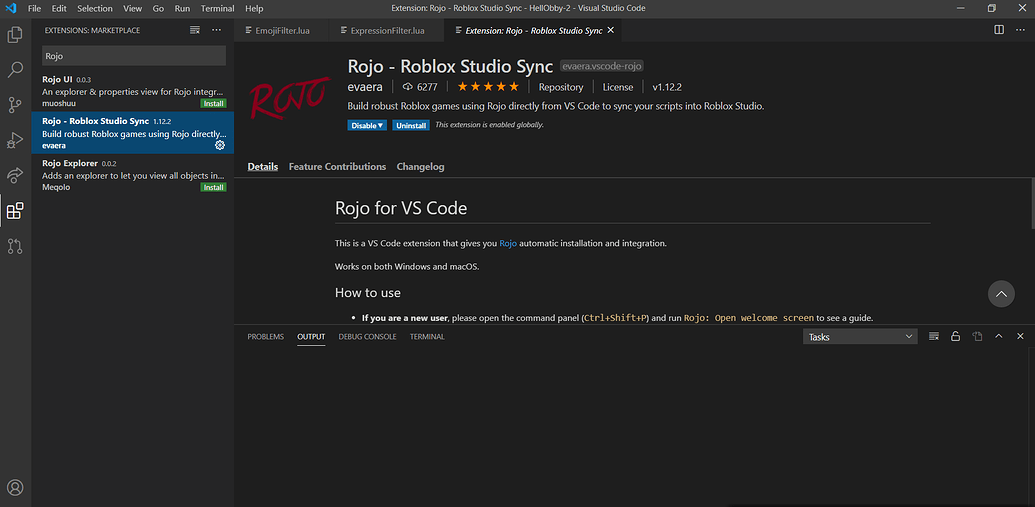This screenshot has height=507, width=1035.
Task: Split the editor right
Action: pyautogui.click(x=999, y=30)
